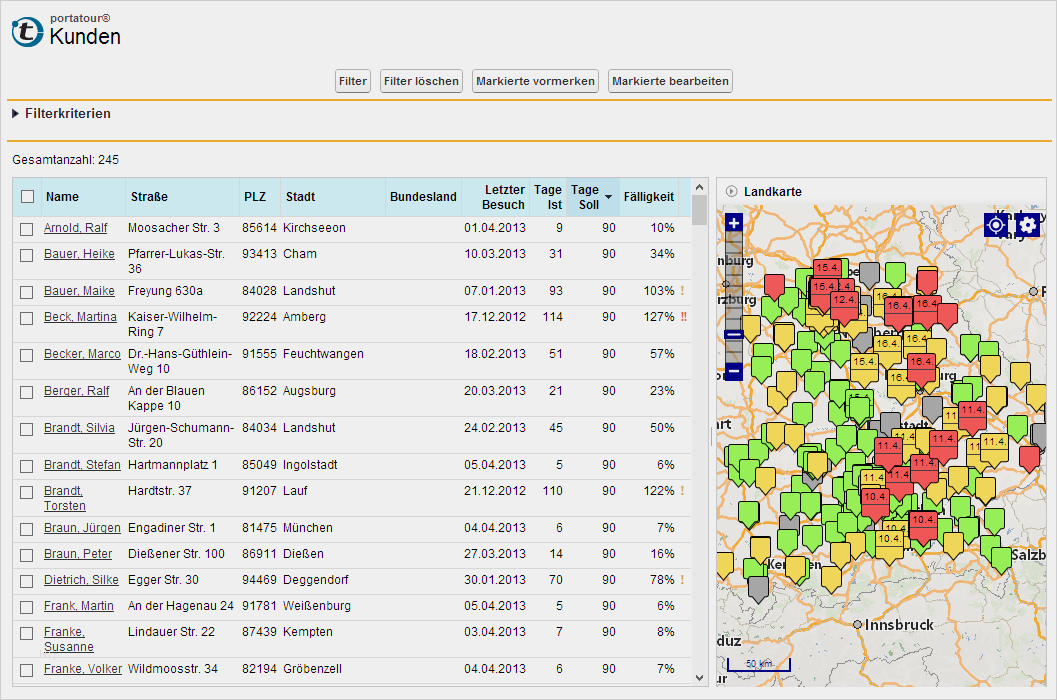Click overdue warning icon in Beck, Martina row

tap(683, 317)
